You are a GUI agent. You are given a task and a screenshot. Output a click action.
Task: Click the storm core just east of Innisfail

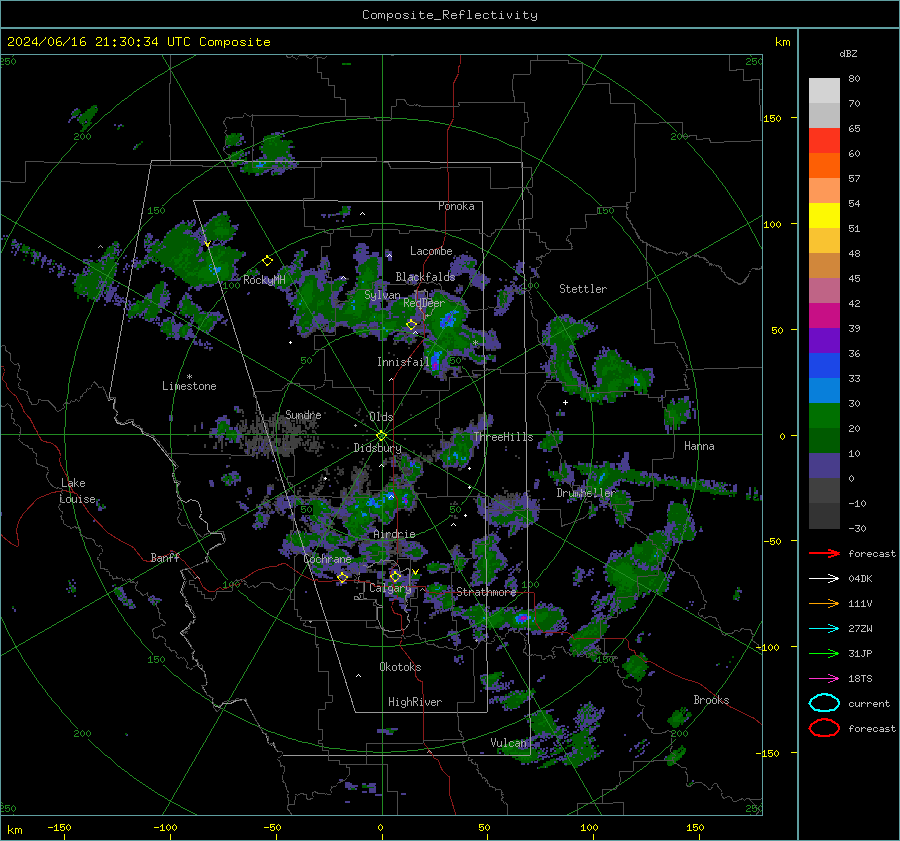435,361
